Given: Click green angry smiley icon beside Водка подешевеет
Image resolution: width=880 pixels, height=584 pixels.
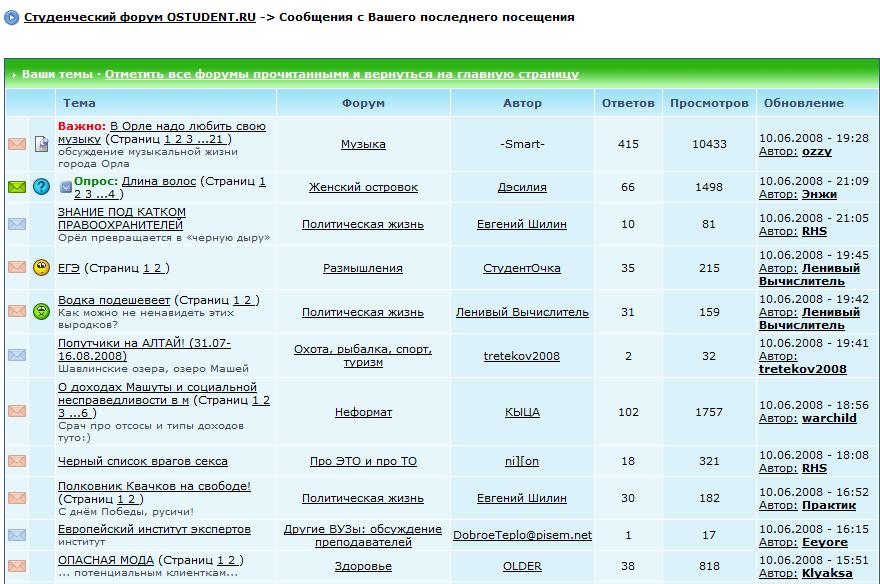Looking at the screenshot, I should coord(42,311).
